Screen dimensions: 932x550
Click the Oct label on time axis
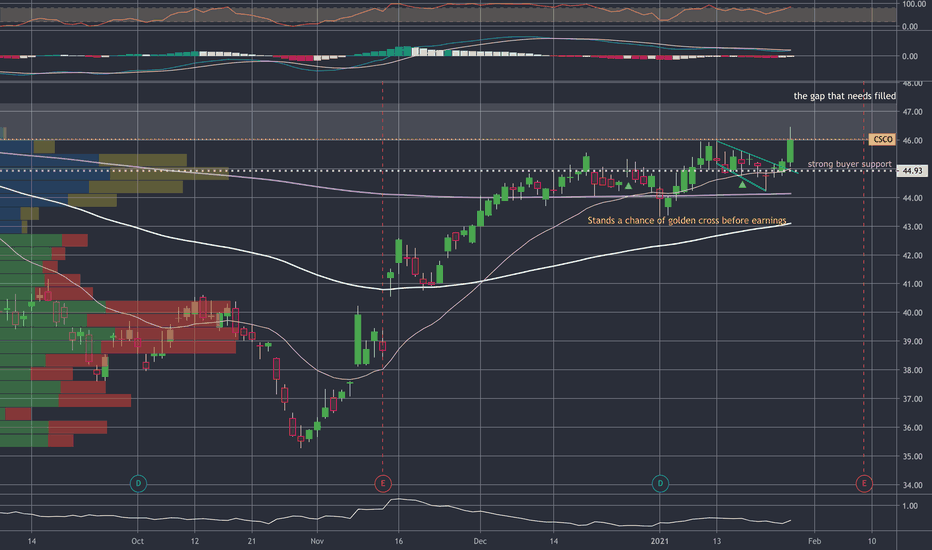(137, 541)
